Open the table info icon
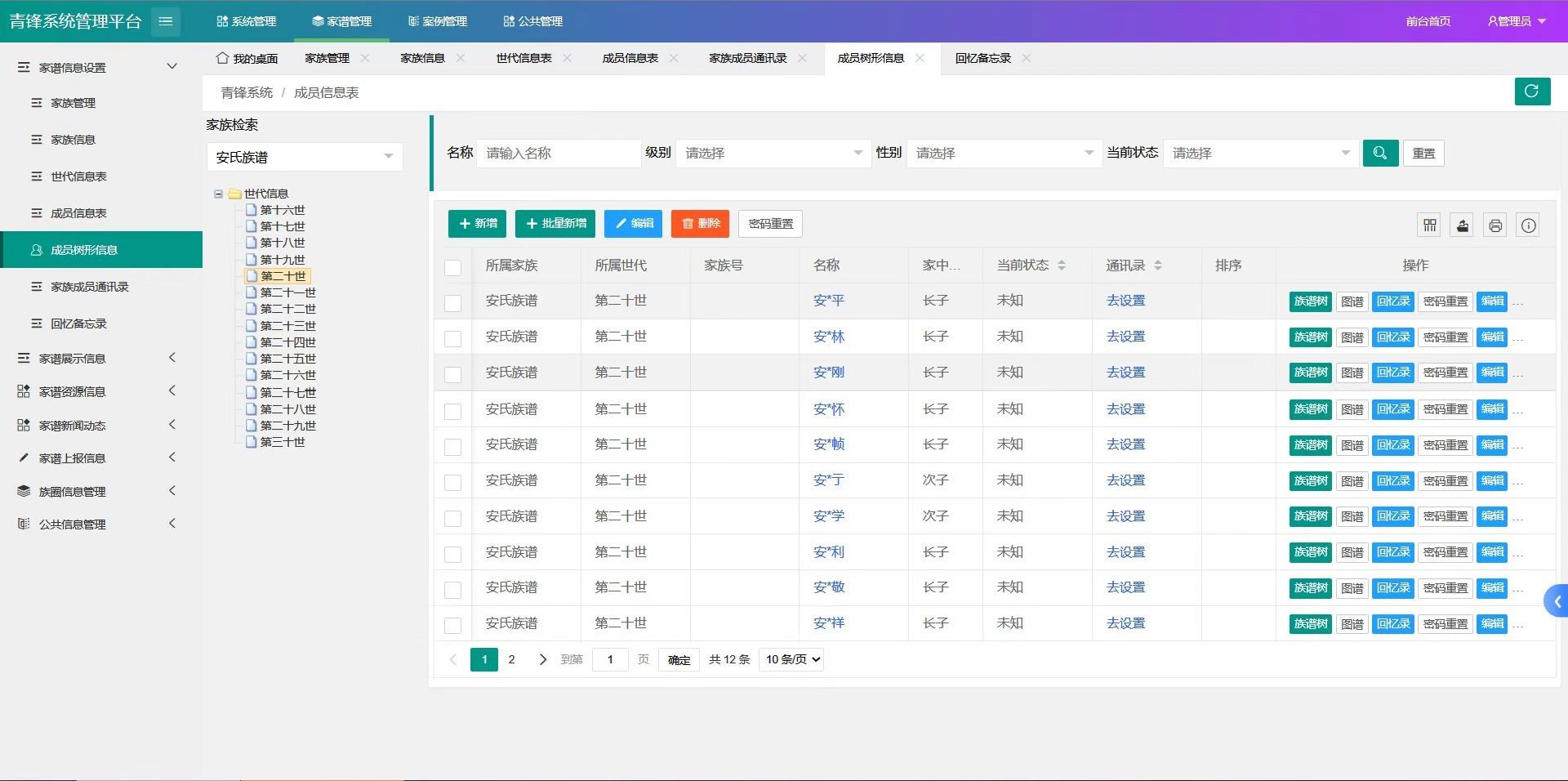Image resolution: width=1568 pixels, height=781 pixels. 1528,225
